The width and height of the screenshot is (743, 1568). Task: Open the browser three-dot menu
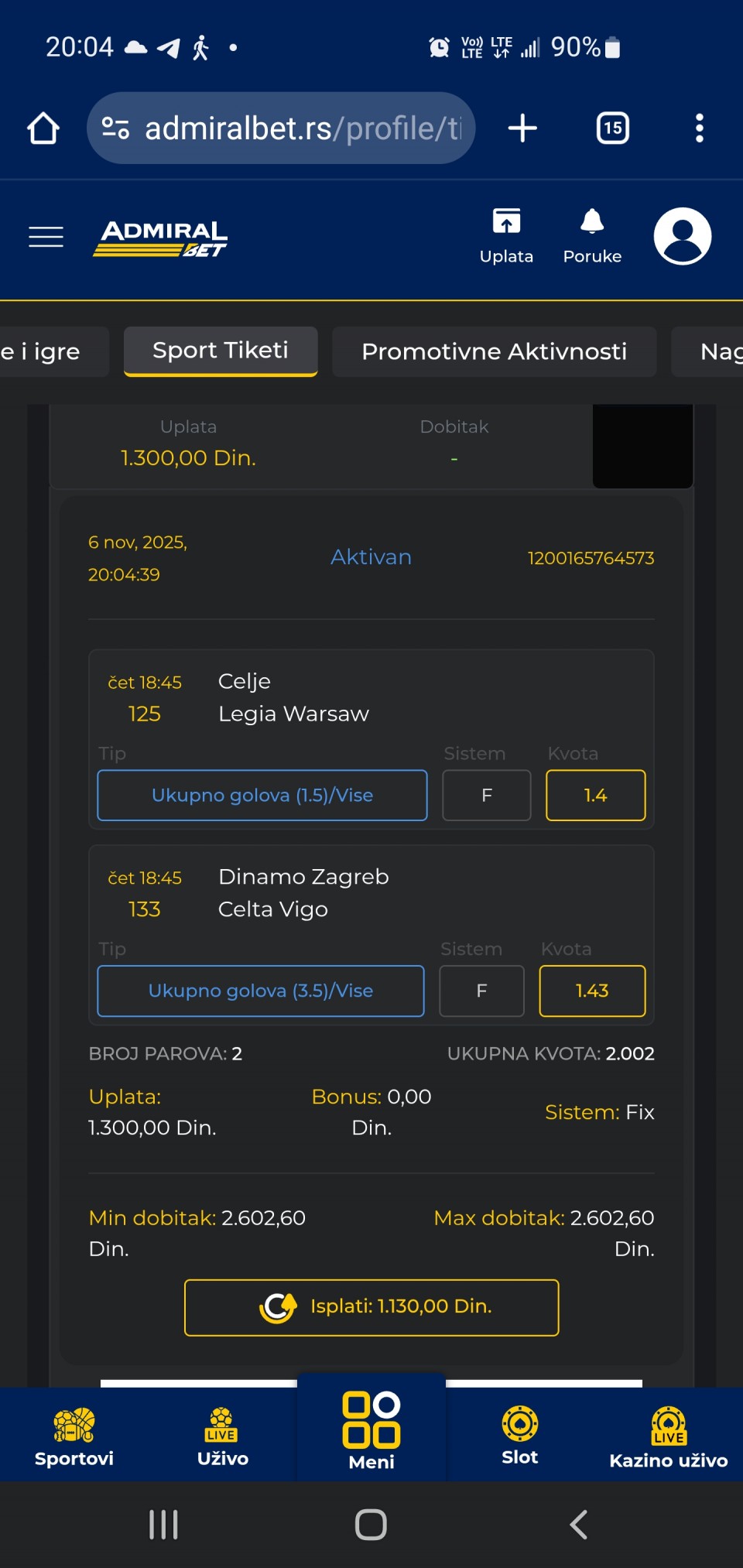click(699, 128)
